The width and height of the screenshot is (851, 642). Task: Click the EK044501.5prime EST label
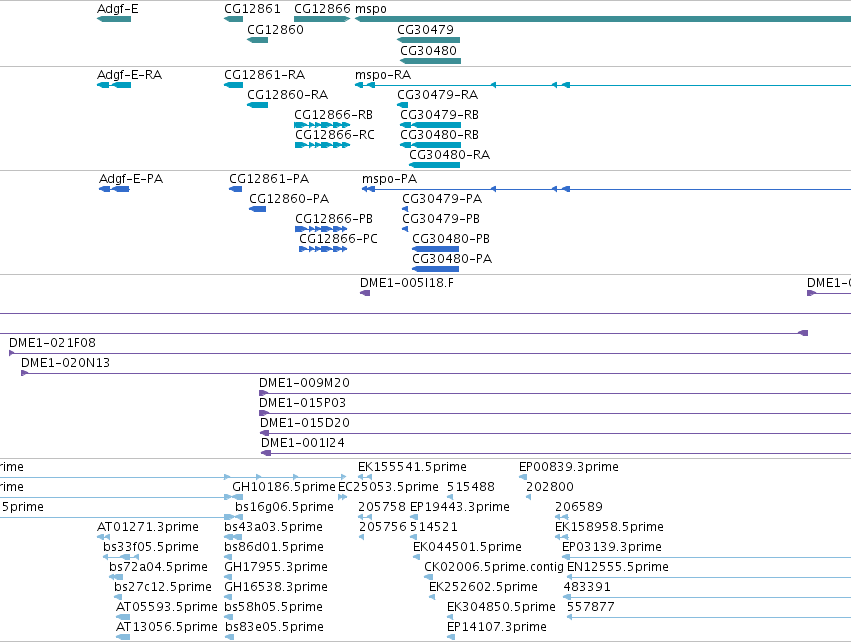(467, 546)
